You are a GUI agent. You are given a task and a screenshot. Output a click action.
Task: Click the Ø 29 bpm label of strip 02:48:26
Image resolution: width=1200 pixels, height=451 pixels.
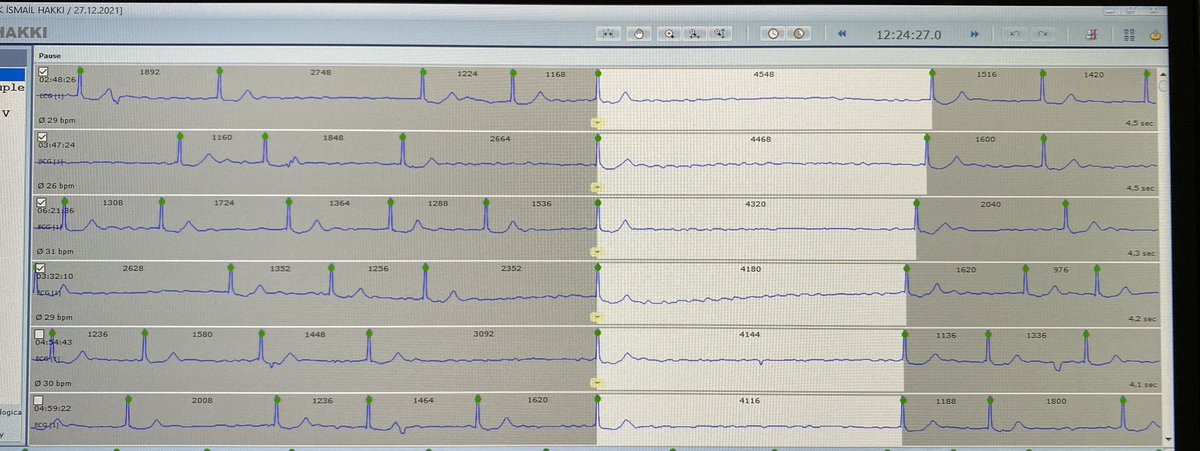[55, 119]
